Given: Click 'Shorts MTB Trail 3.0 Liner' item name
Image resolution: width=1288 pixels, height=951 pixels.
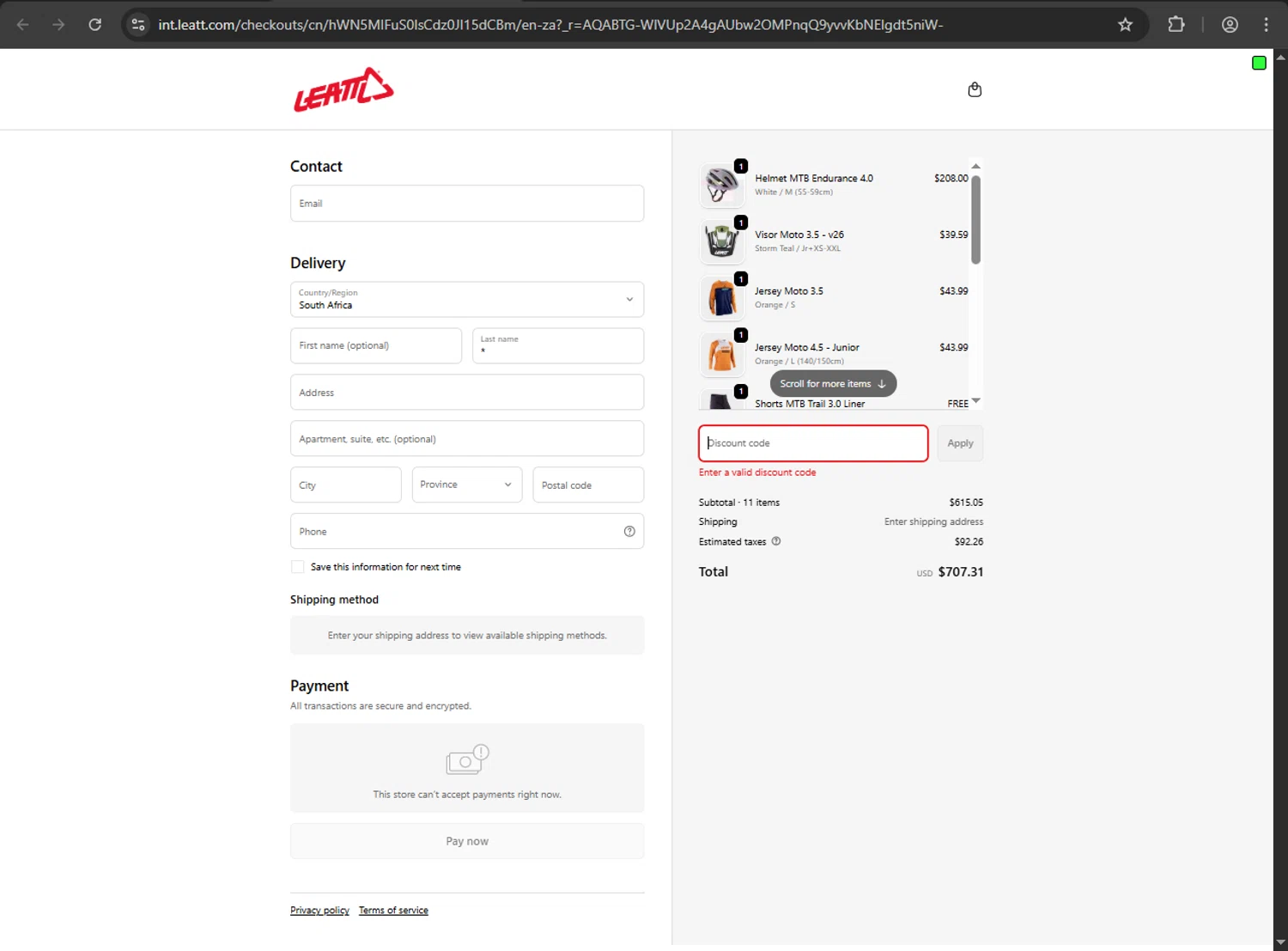Looking at the screenshot, I should [810, 404].
